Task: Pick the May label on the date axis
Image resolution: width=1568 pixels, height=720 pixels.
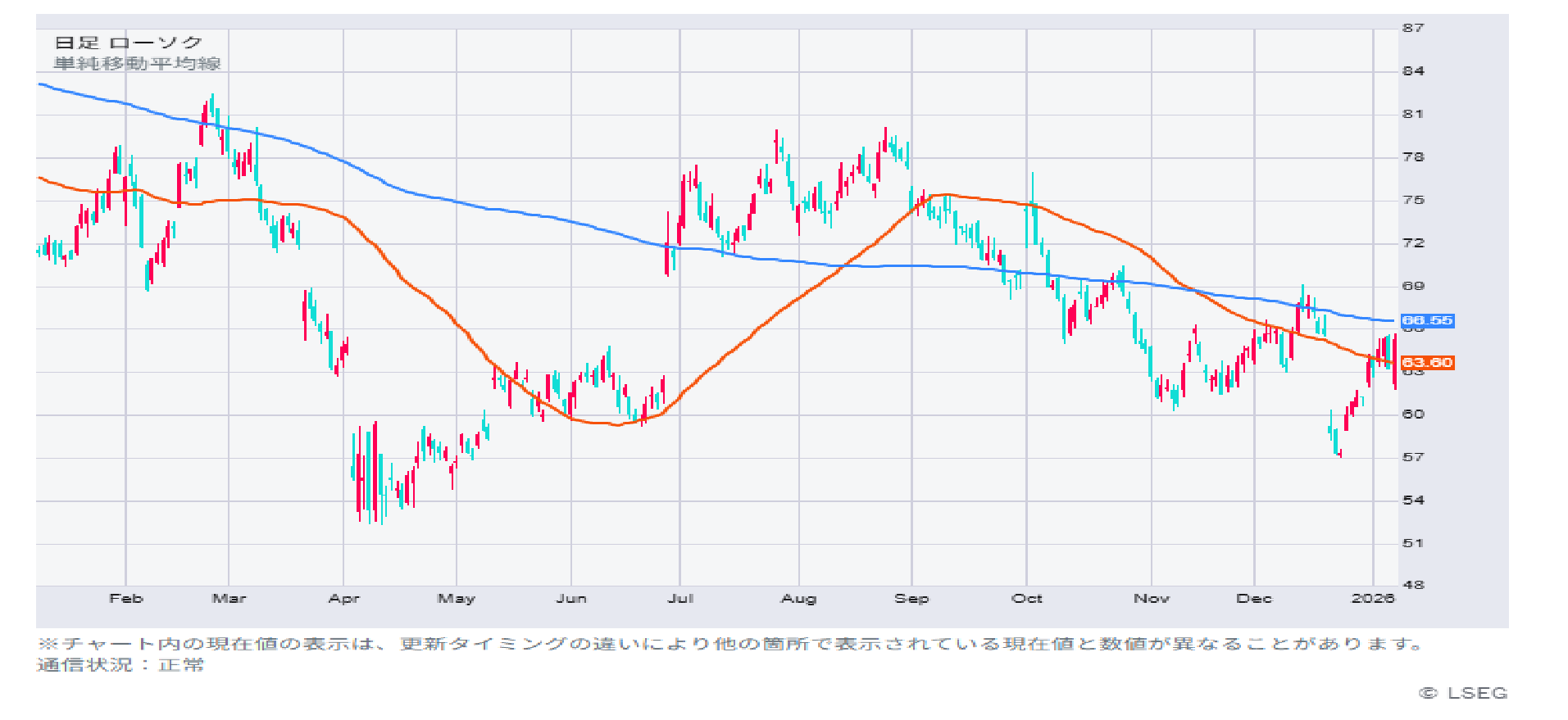Action: (x=457, y=599)
